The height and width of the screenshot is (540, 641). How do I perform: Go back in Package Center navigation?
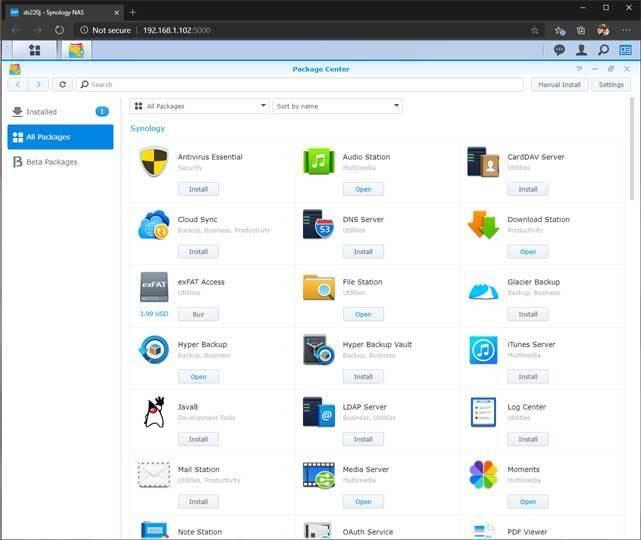18,85
